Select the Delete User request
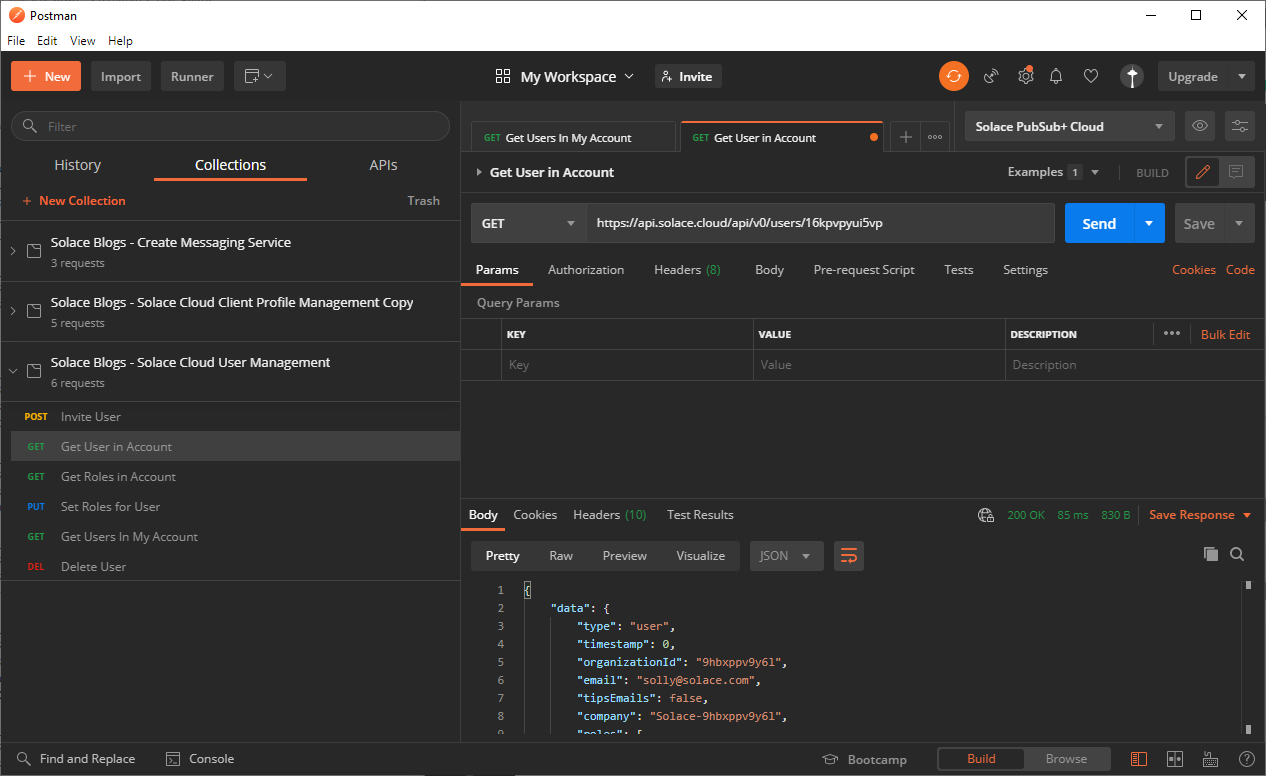The width and height of the screenshot is (1266, 776). [93, 567]
